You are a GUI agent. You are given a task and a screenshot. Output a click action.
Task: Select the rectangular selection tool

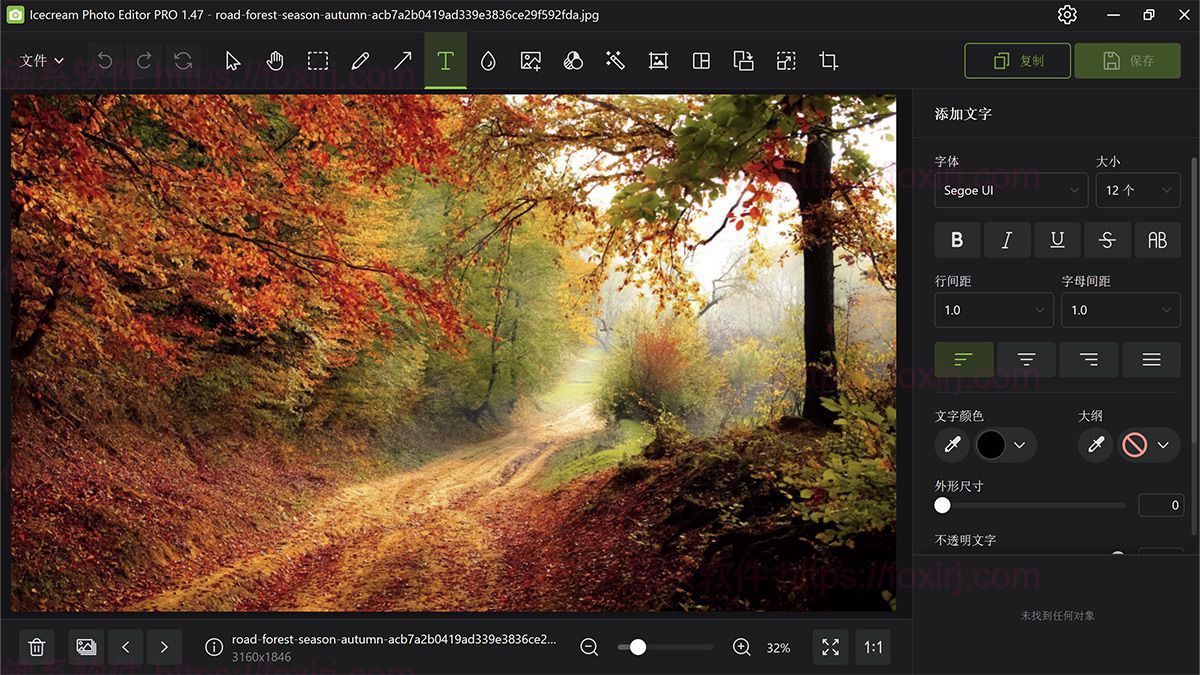point(318,61)
